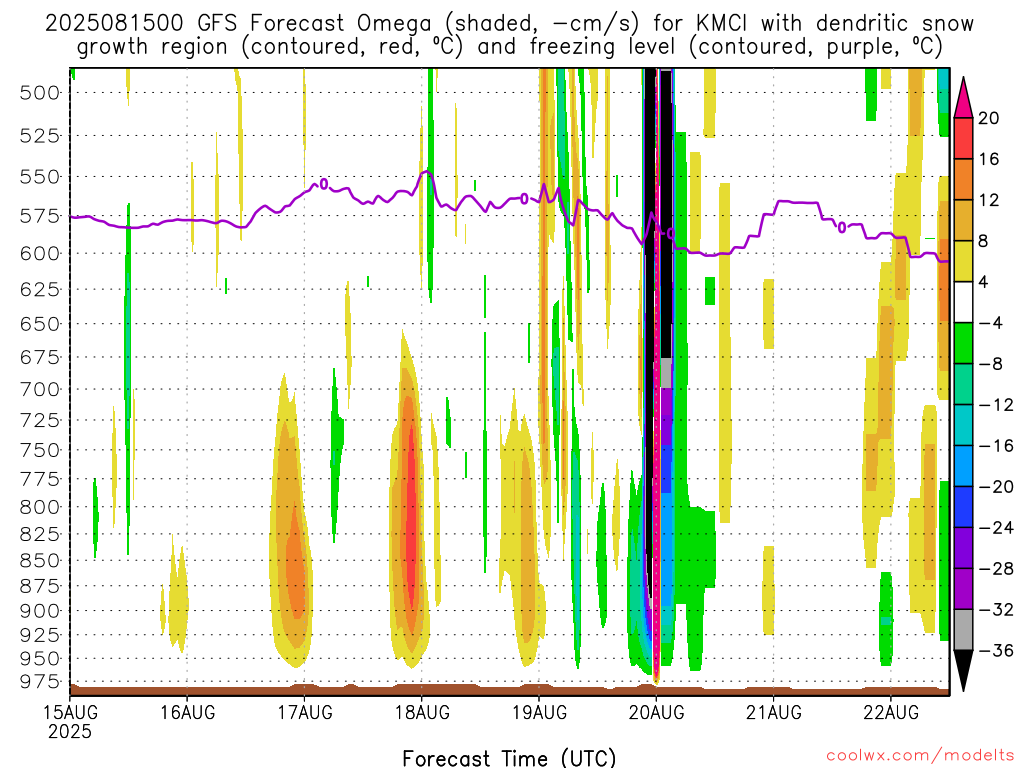Click the 18AUG x-axis label
The width and height of the screenshot is (1024, 768).
[422, 712]
